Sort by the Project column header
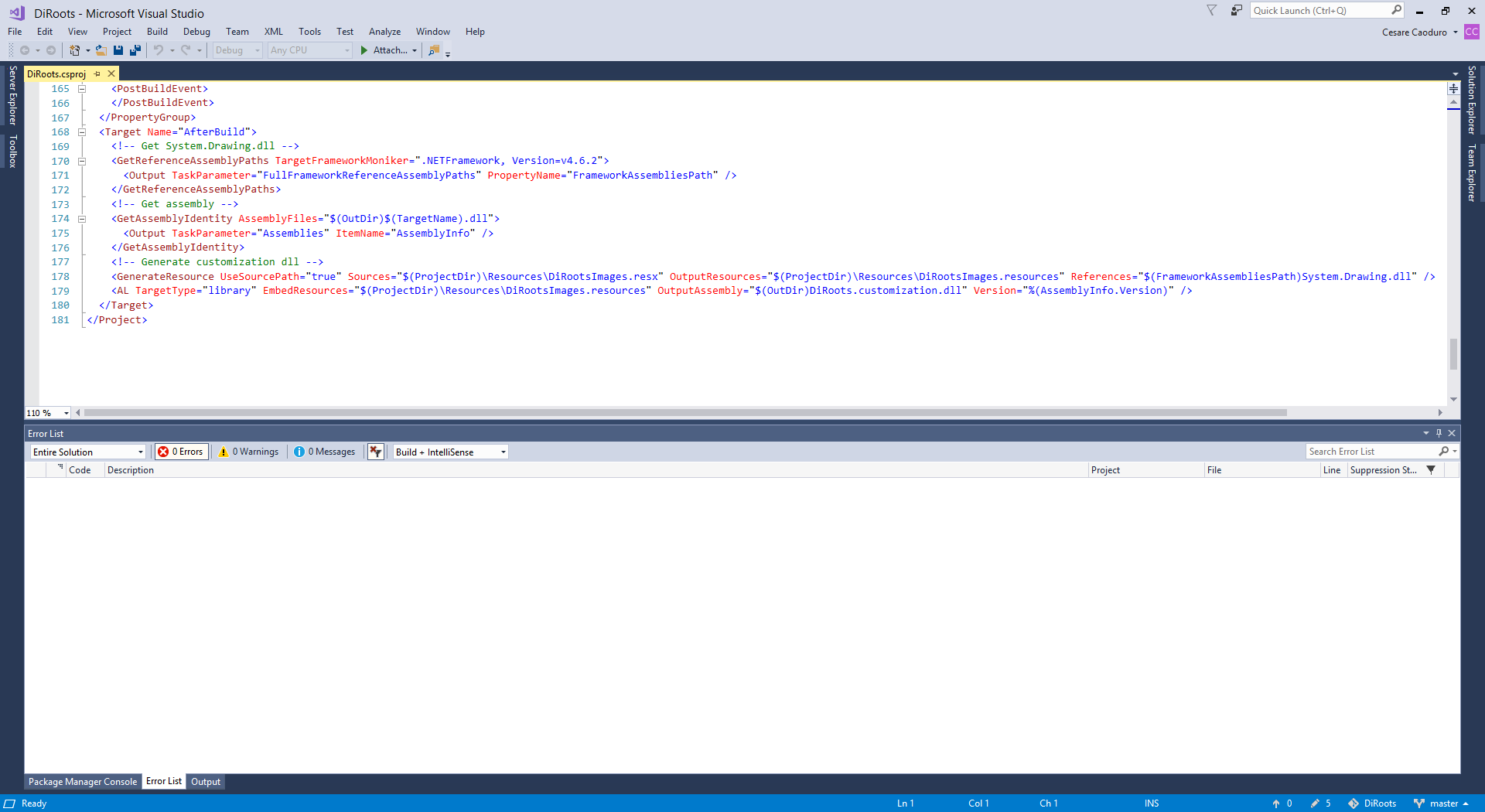 [1145, 470]
